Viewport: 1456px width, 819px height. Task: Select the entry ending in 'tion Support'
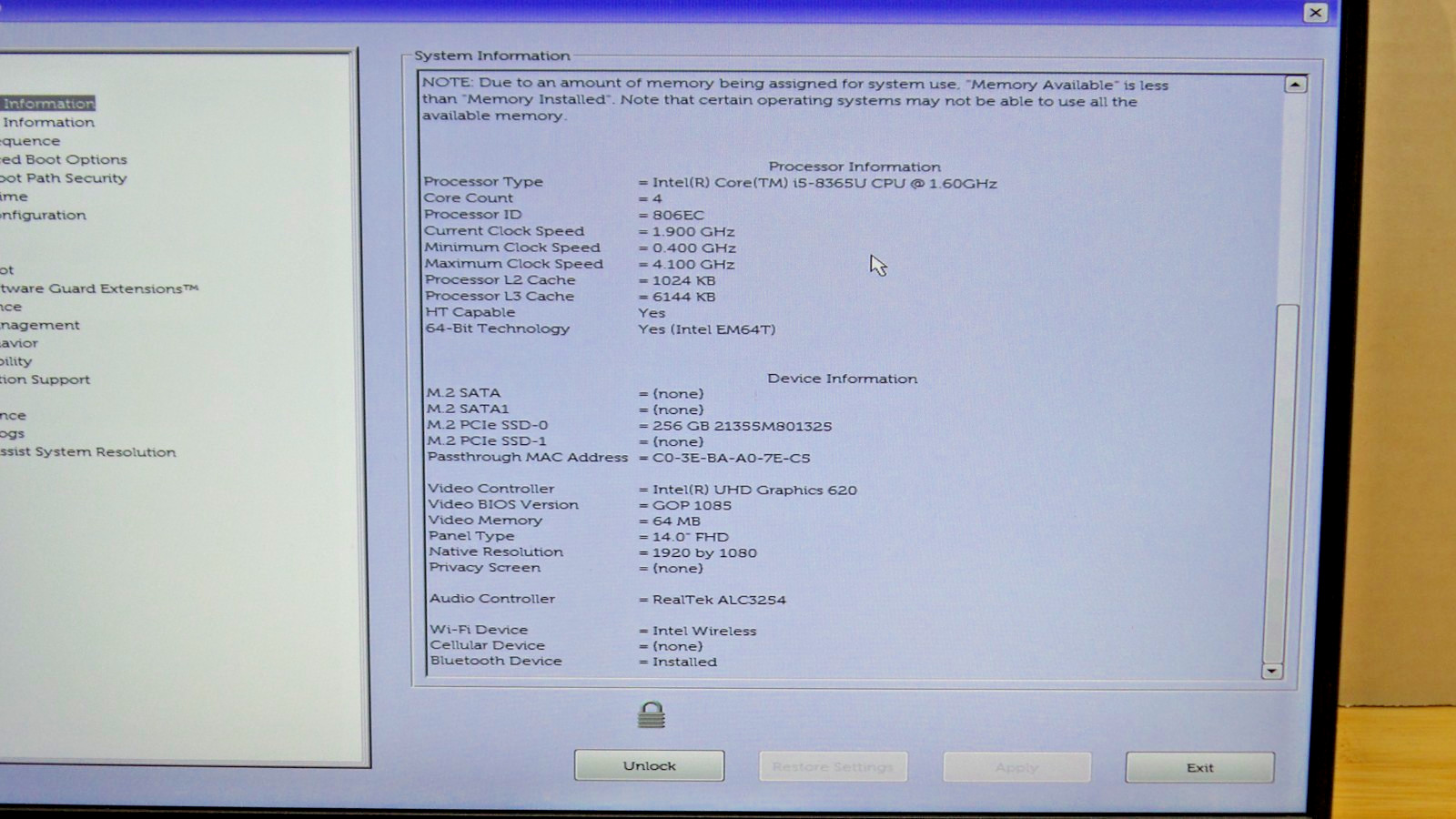click(45, 379)
